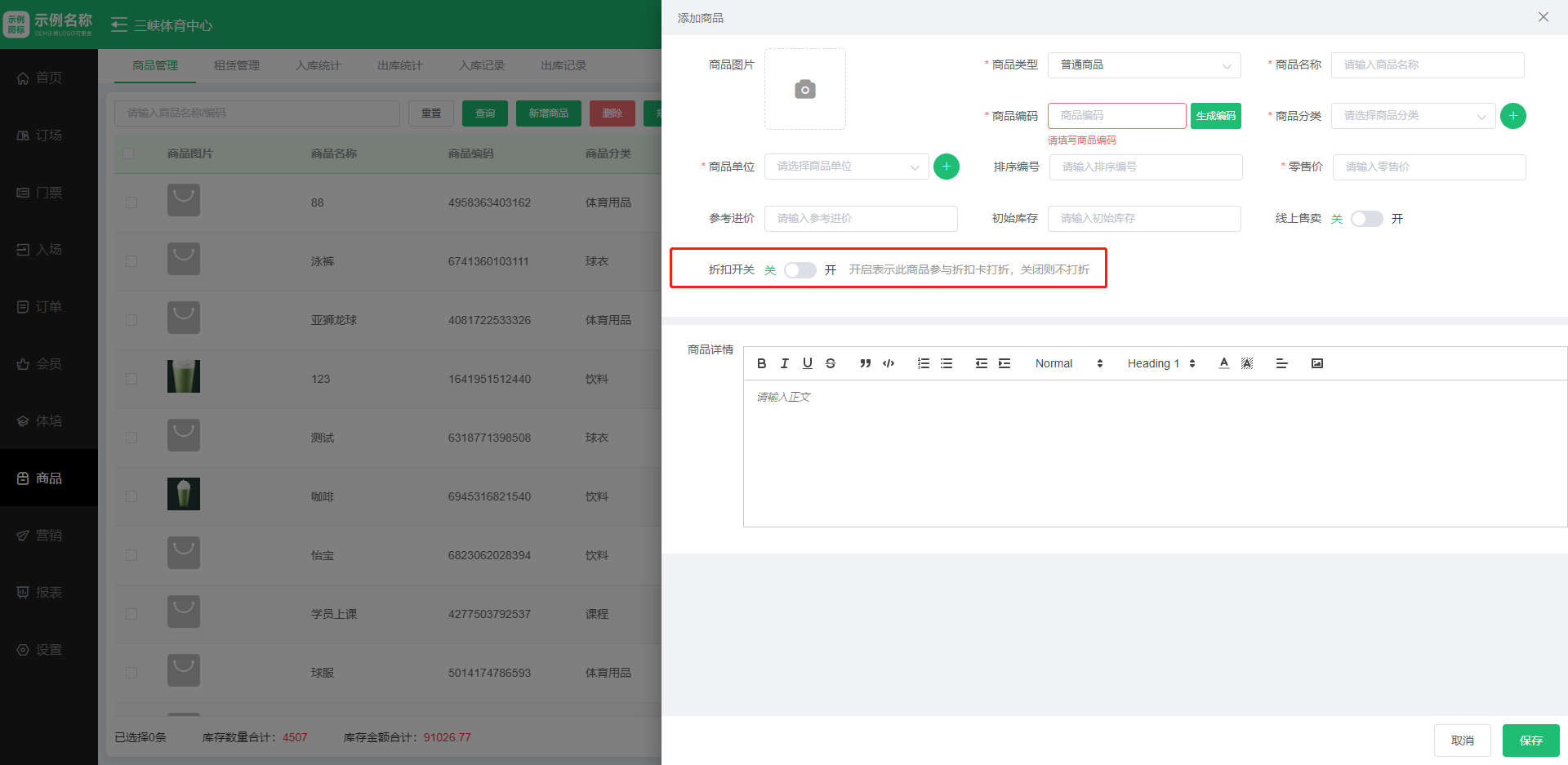The image size is (1568, 765).
Task: Open the Heading 1 dropdown in editor
Action: tap(1160, 363)
